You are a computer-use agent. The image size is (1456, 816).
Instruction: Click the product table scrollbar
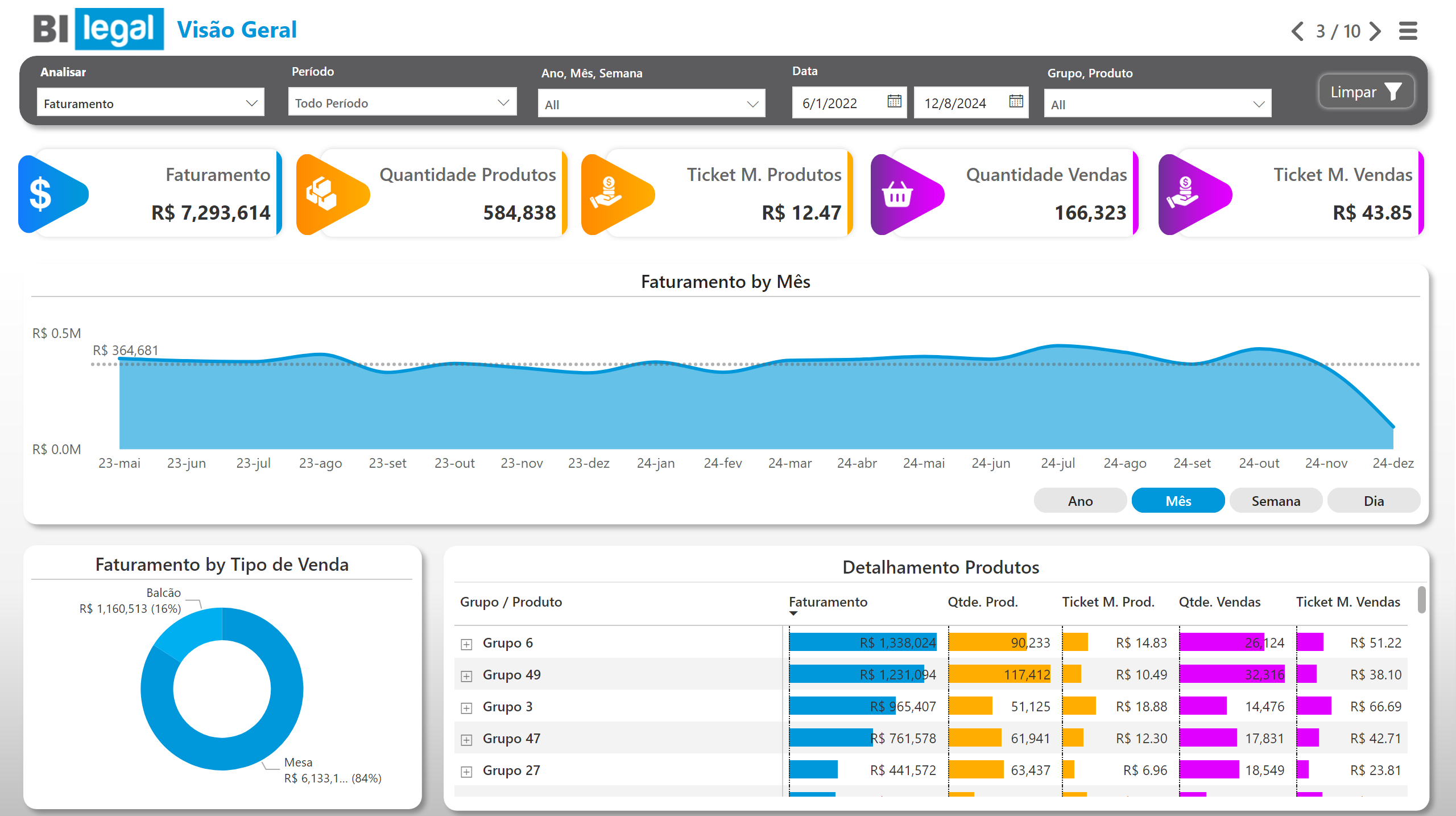click(1421, 601)
